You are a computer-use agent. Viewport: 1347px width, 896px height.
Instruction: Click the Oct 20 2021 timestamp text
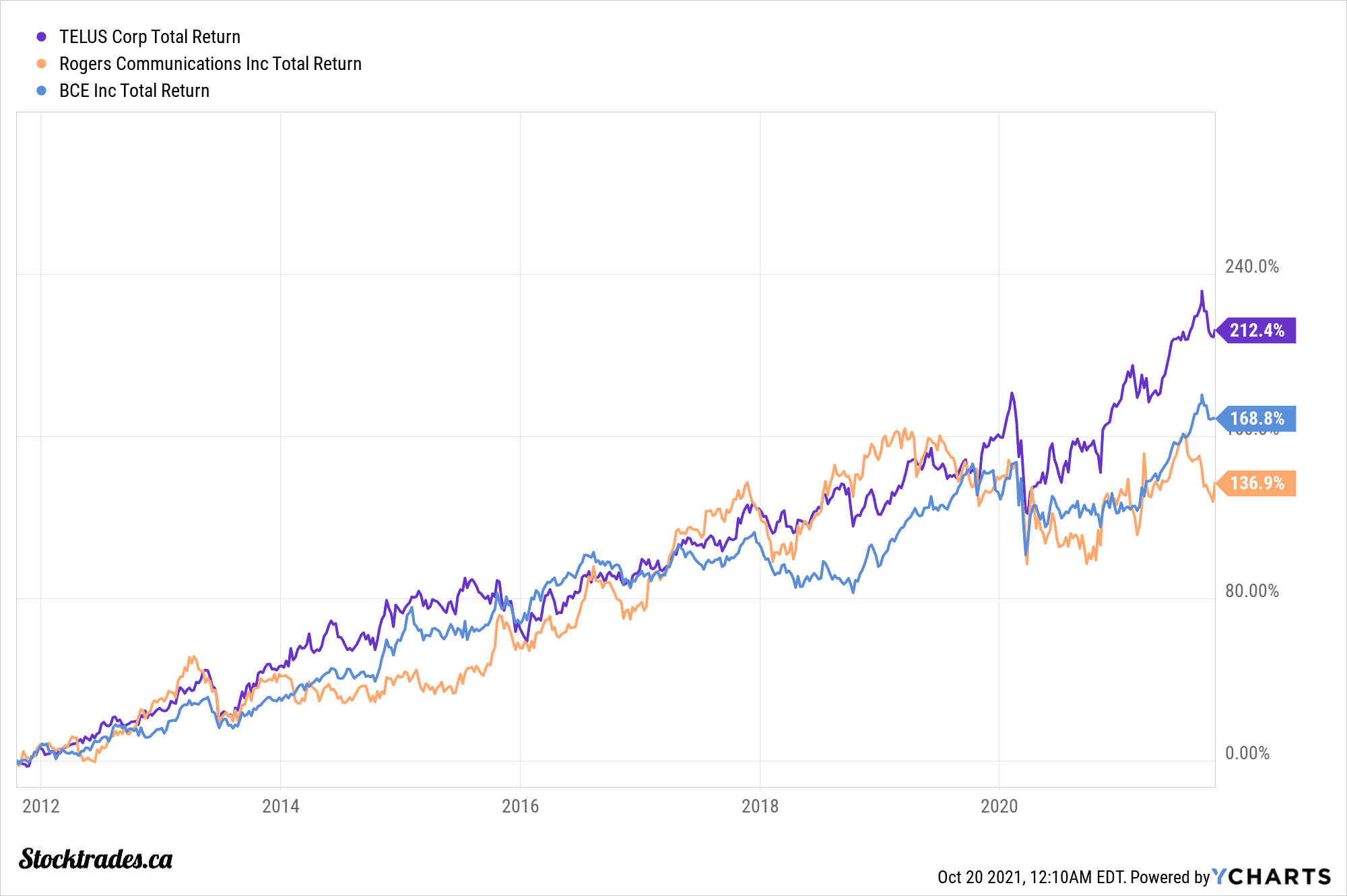(x=1030, y=877)
